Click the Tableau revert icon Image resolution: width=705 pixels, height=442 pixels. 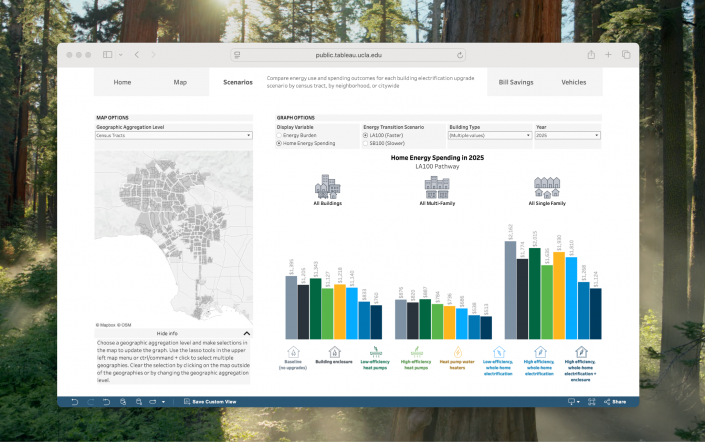[107, 402]
